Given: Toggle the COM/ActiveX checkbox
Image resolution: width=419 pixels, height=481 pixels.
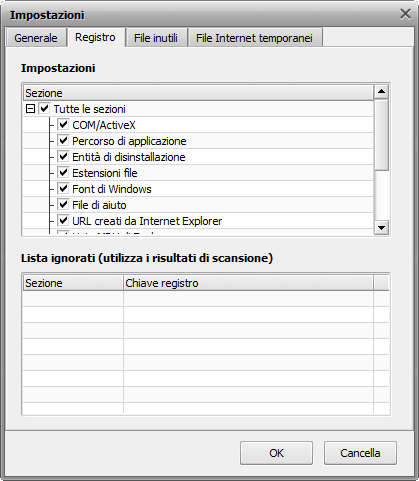Looking at the screenshot, I should 63,125.
